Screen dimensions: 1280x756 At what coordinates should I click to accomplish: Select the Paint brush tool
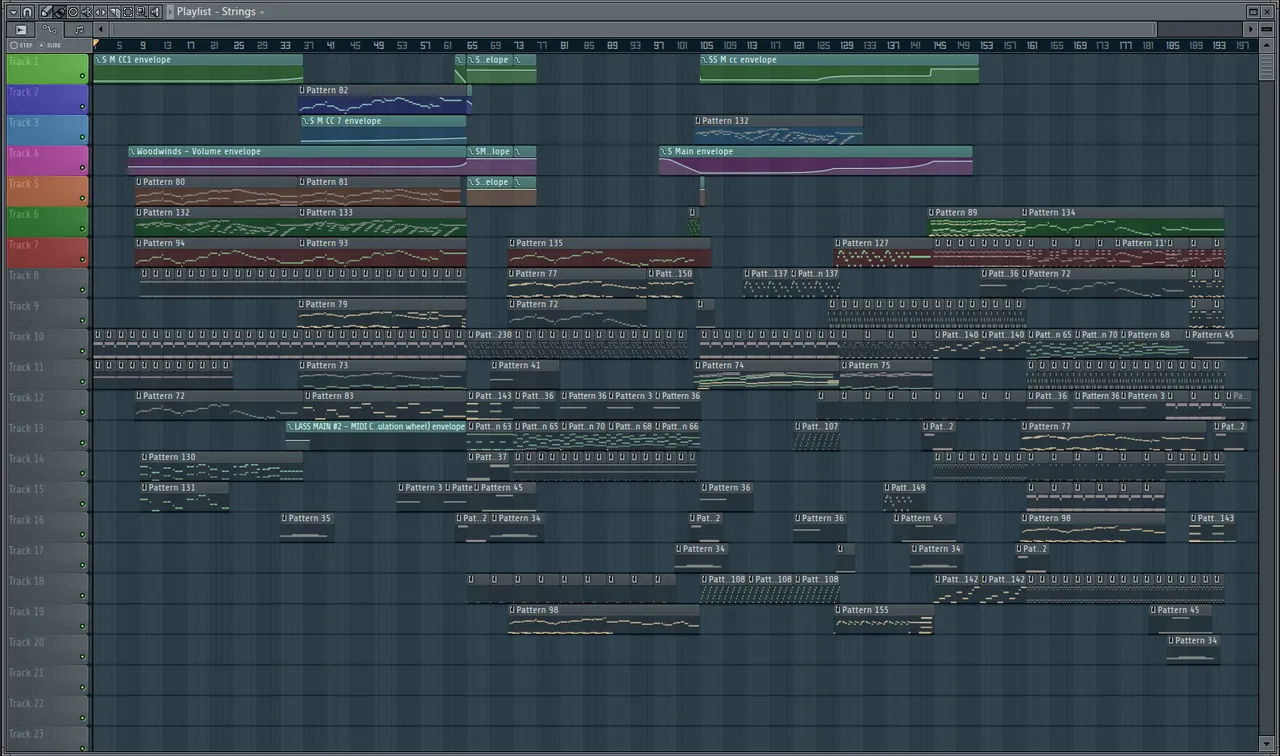click(x=60, y=12)
